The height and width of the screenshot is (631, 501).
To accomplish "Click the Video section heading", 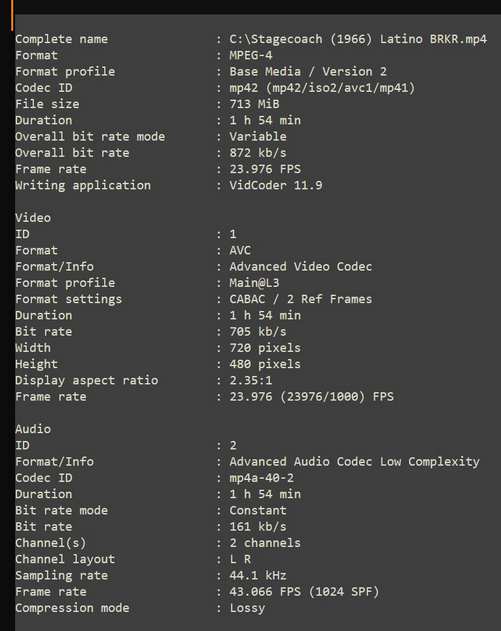I will [x=33, y=218].
